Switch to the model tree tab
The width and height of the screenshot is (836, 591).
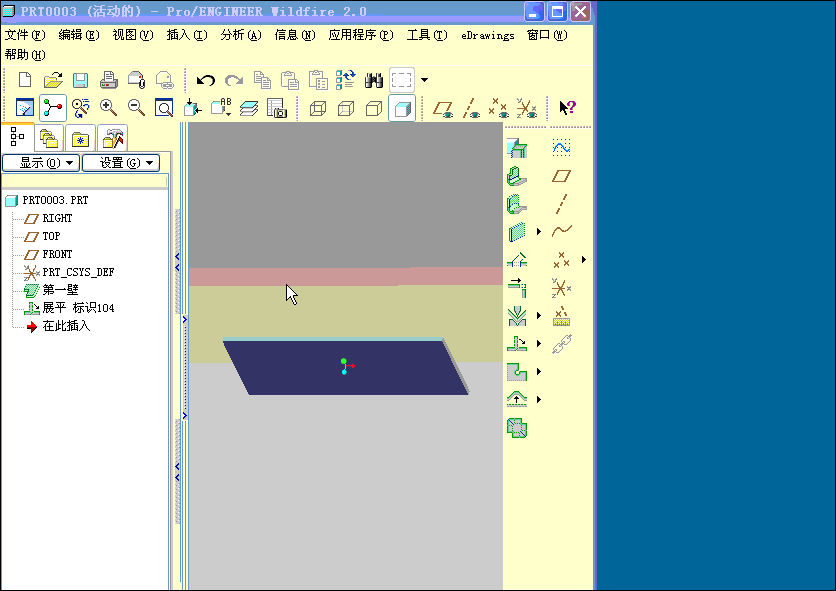pyautogui.click(x=17, y=137)
